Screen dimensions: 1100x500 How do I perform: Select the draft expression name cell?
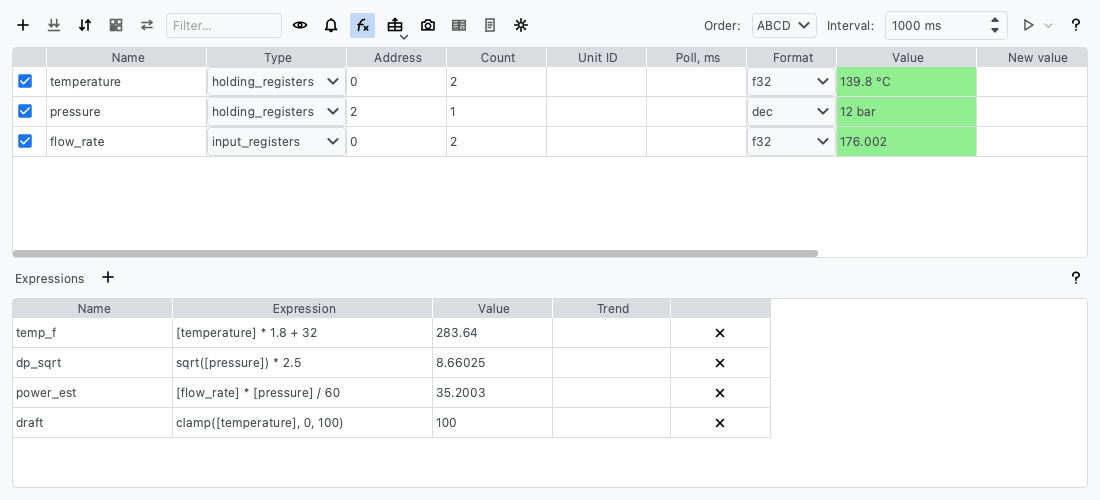pos(93,423)
